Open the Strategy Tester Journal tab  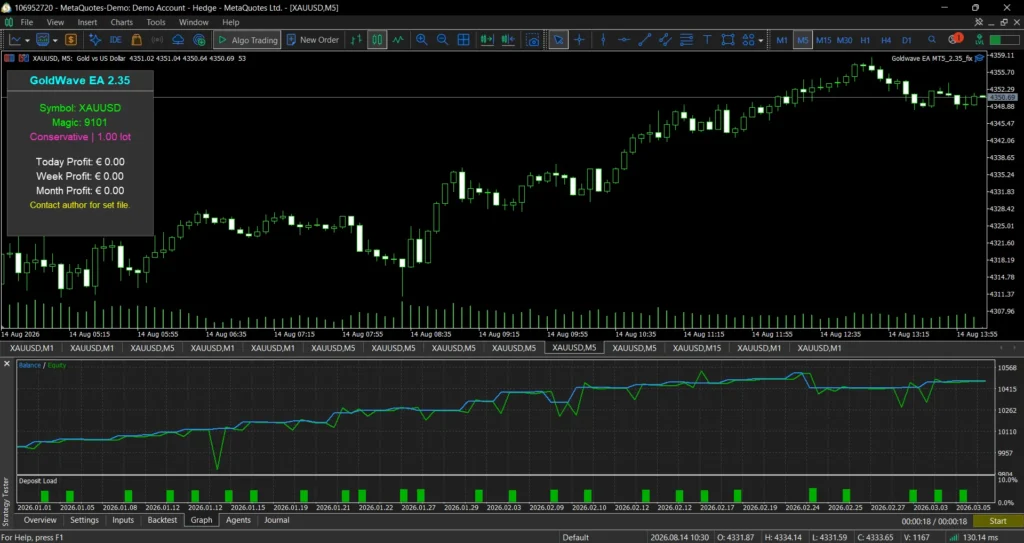277,520
